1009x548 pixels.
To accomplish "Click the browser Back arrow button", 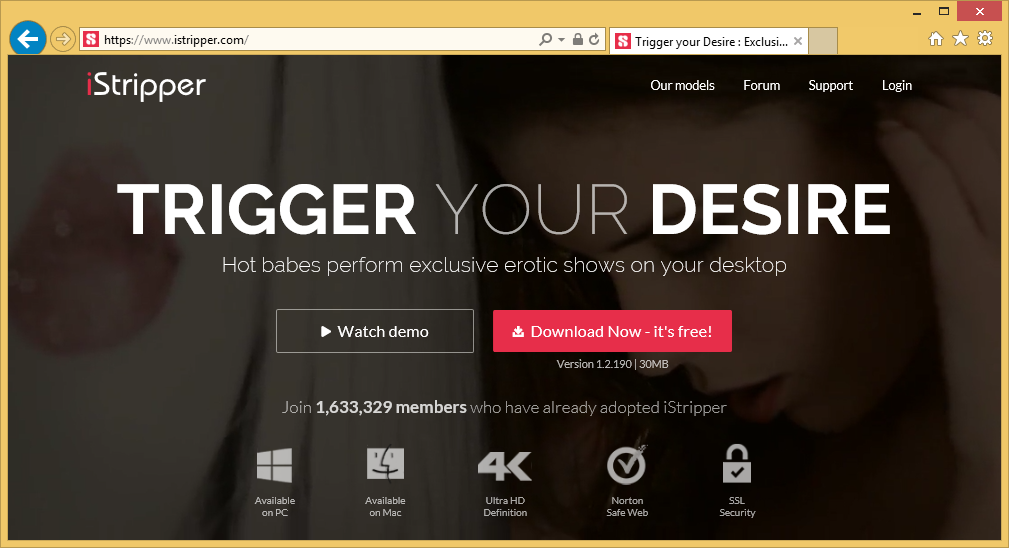I will [26, 39].
